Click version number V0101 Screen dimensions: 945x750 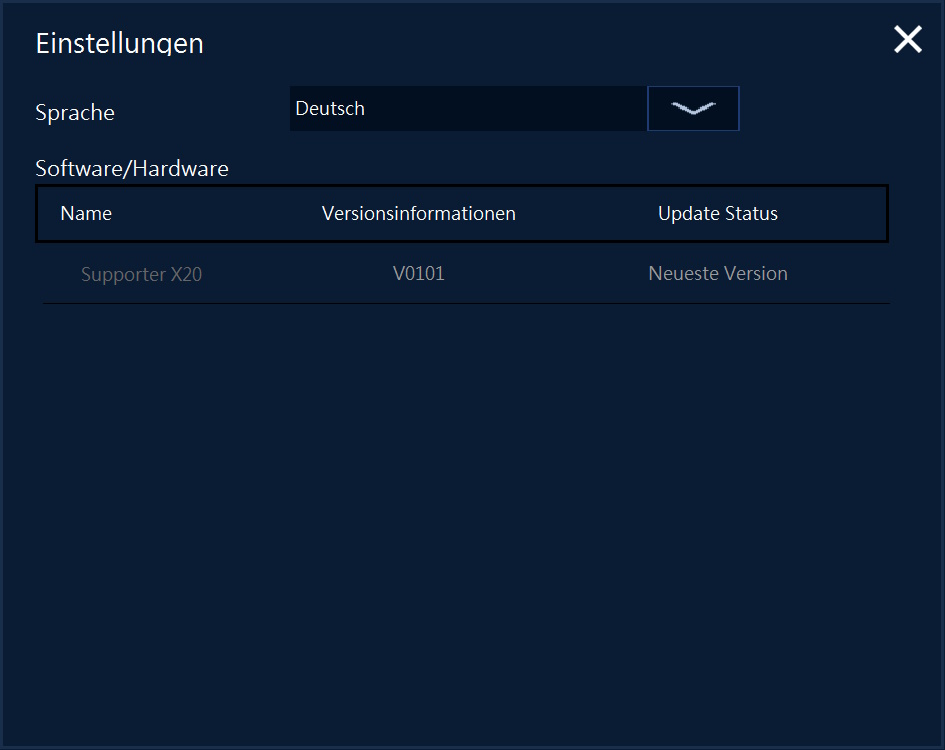[x=419, y=273]
